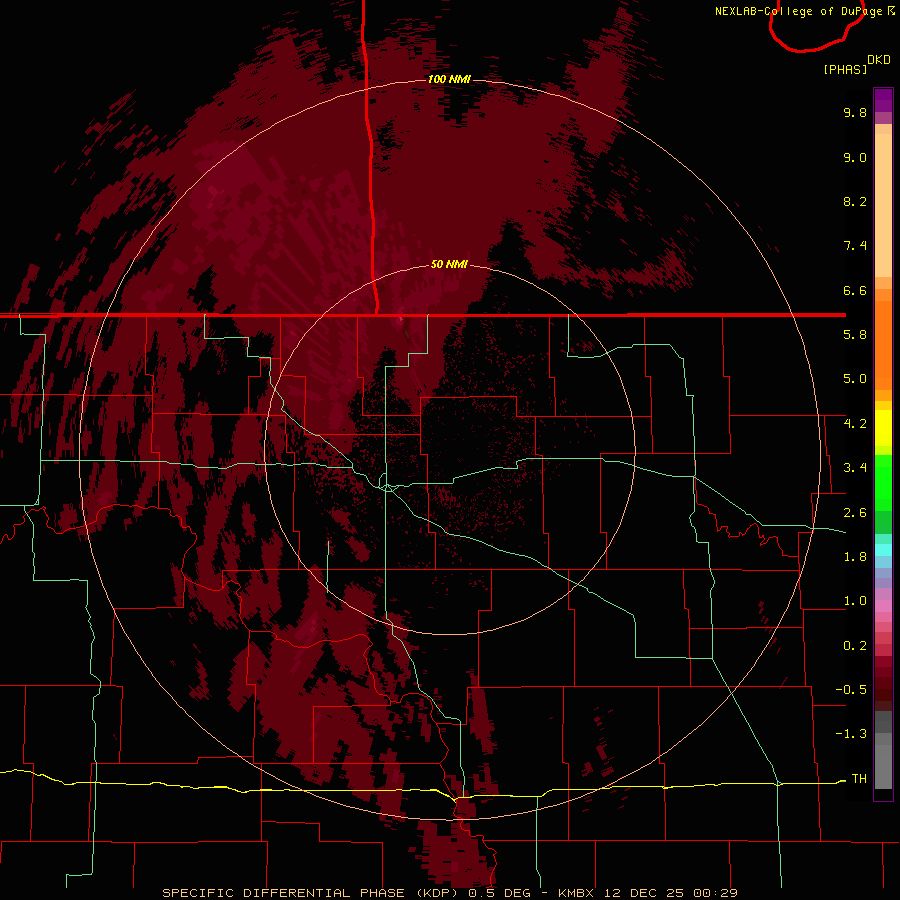
Task: Click the 1.8 legend value
Action: click(x=855, y=557)
